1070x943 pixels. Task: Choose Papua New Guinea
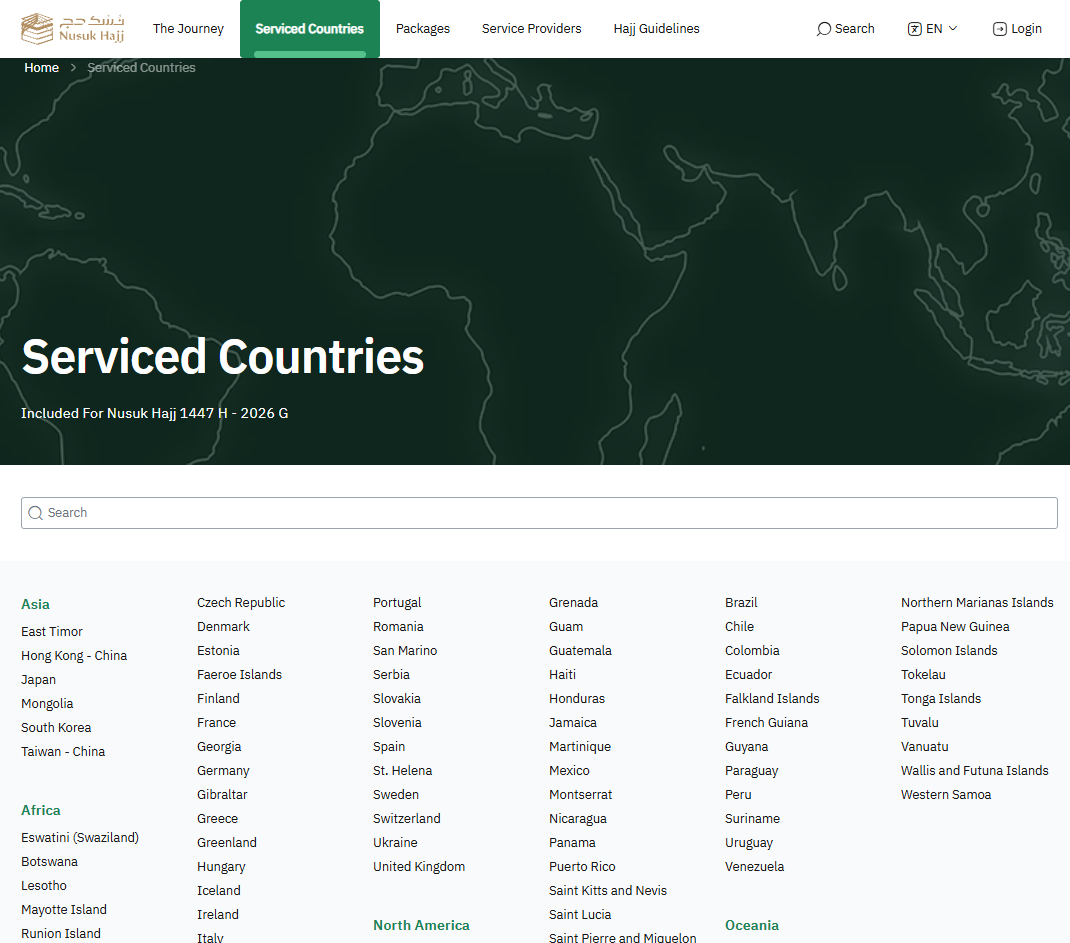[955, 626]
